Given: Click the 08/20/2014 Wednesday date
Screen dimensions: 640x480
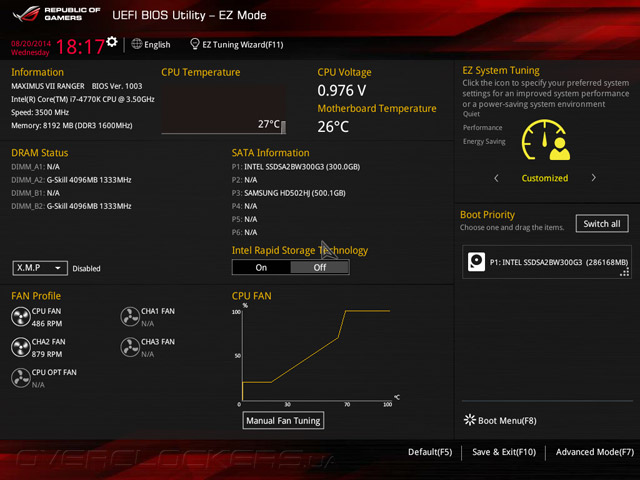Looking at the screenshot, I should 31,48.
